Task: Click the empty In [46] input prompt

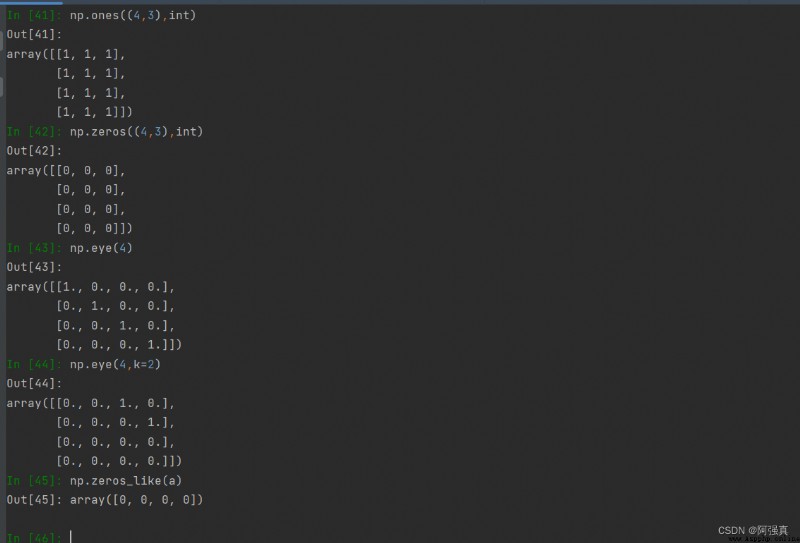Action: coord(34,538)
